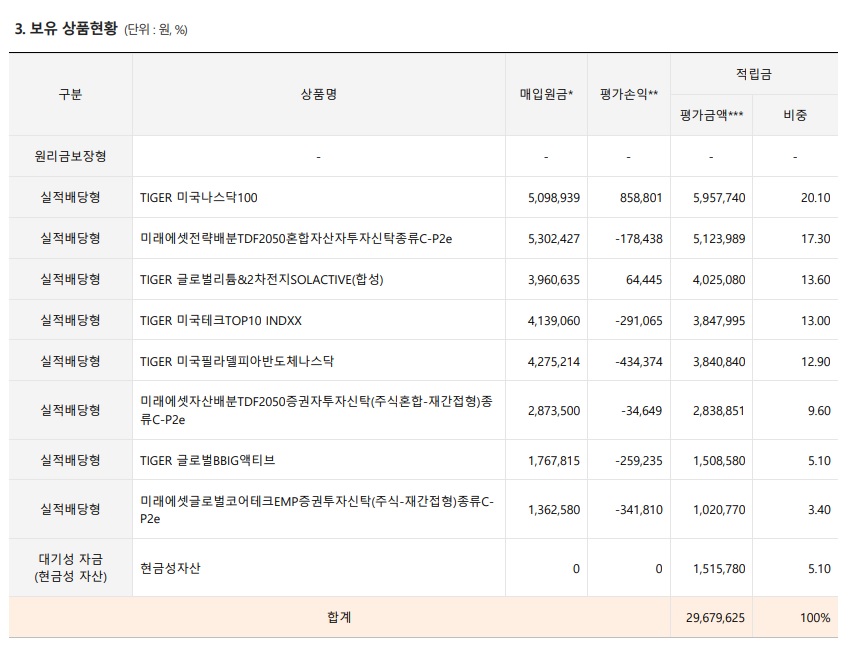Image resolution: width=863 pixels, height=651 pixels.
Task: Click valuation loss -291,065
Action: pyautogui.click(x=639, y=320)
